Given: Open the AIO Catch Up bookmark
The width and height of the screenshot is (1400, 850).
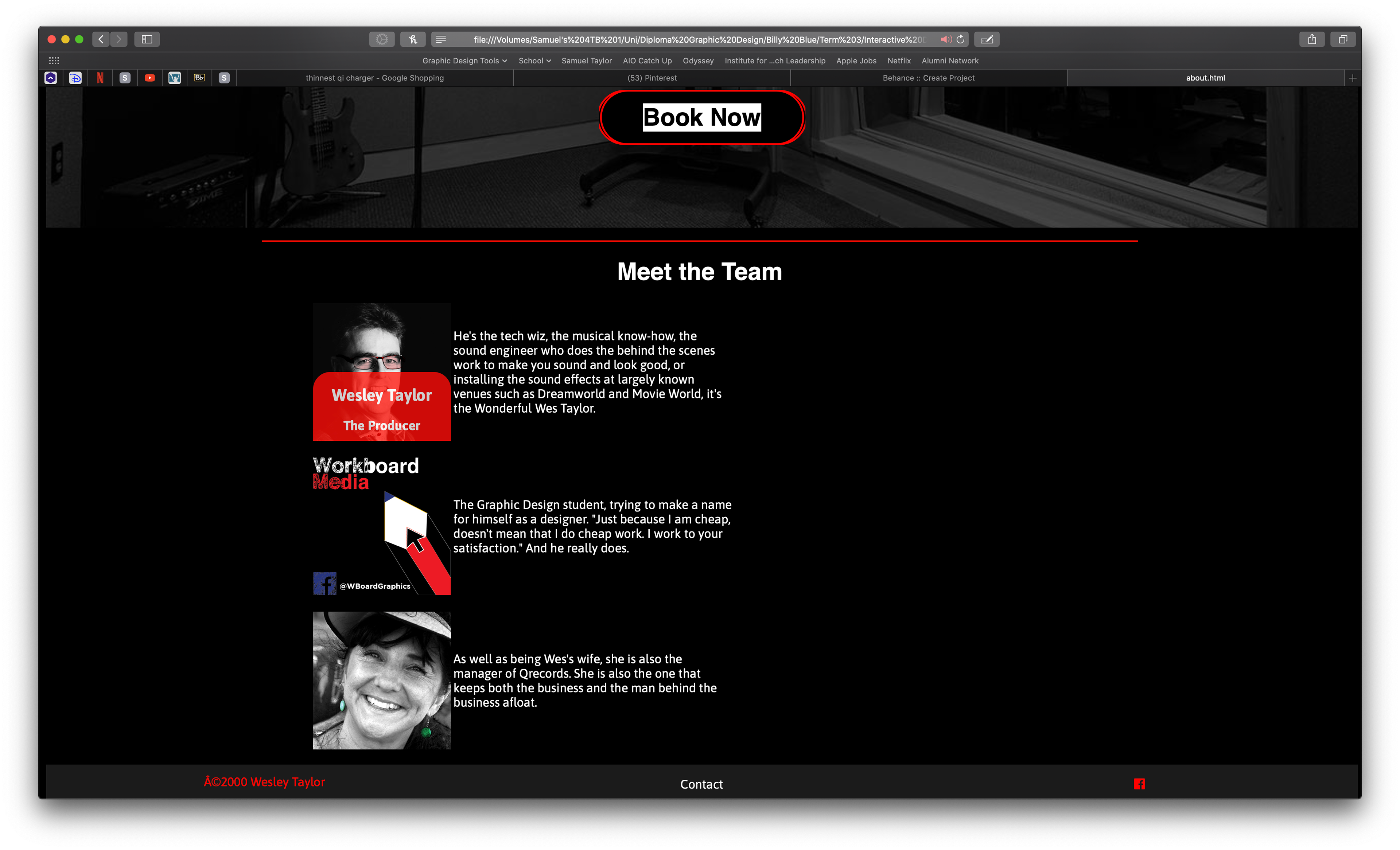Looking at the screenshot, I should 647,61.
